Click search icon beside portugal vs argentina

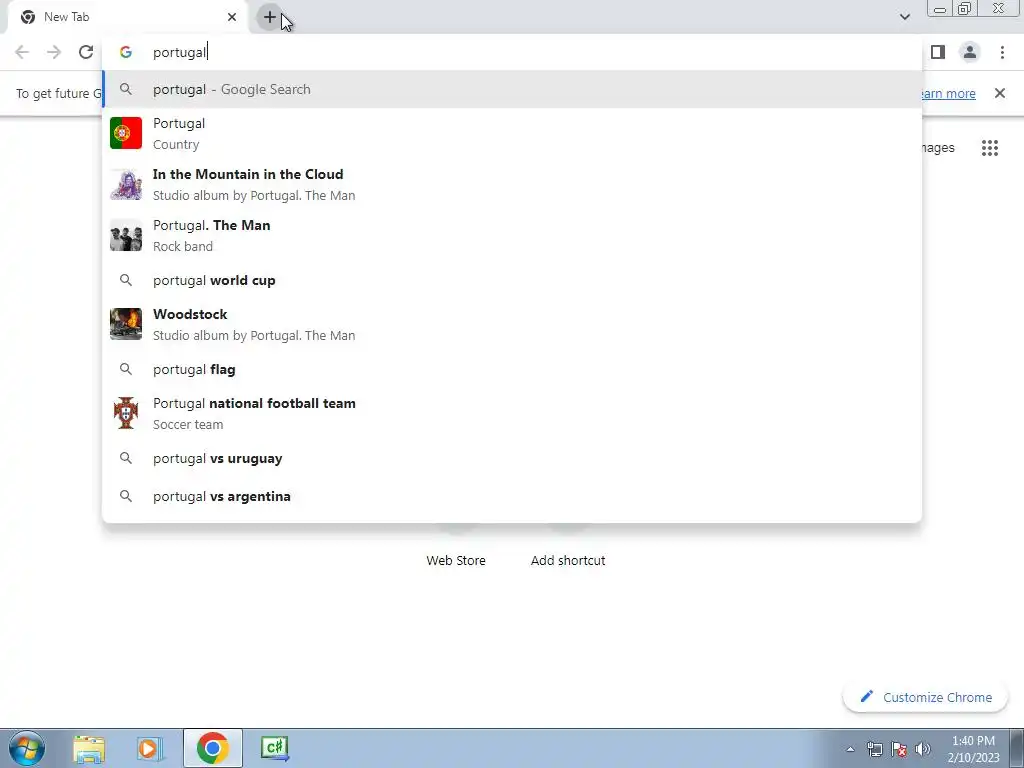pyautogui.click(x=126, y=496)
